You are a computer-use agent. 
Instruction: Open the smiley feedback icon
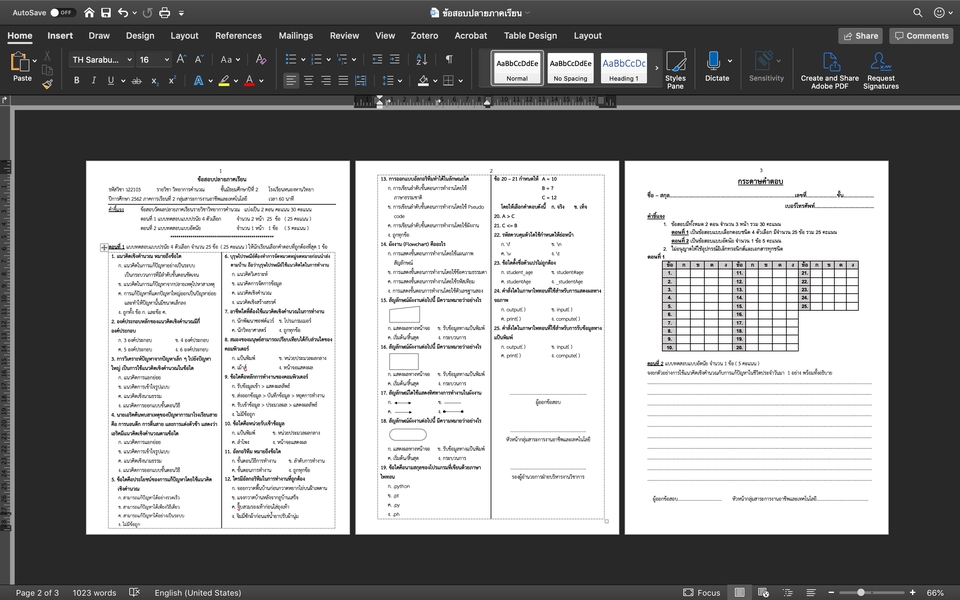click(939, 12)
